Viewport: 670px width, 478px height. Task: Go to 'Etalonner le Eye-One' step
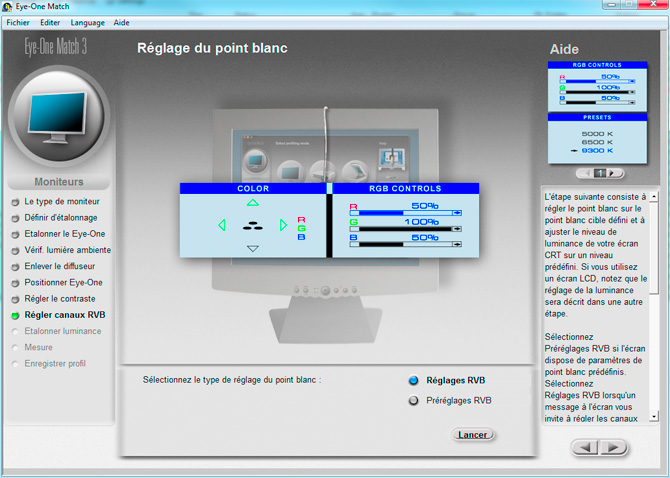pyautogui.click(x=65, y=234)
